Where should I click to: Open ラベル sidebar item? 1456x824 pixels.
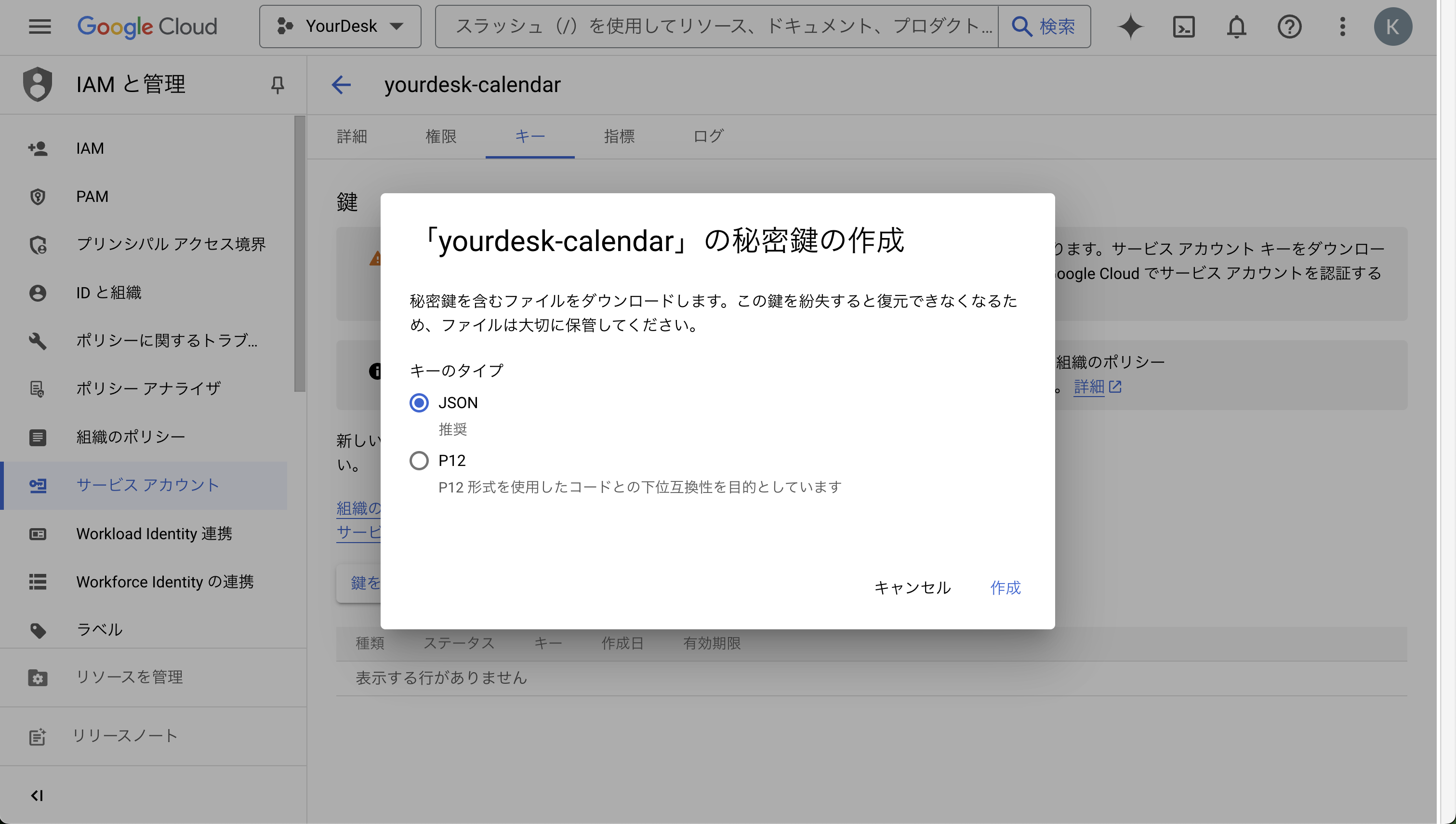pos(144,630)
